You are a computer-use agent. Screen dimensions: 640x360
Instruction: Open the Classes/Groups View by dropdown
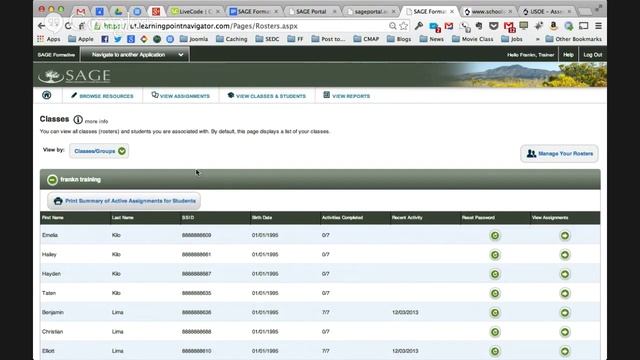(99, 151)
